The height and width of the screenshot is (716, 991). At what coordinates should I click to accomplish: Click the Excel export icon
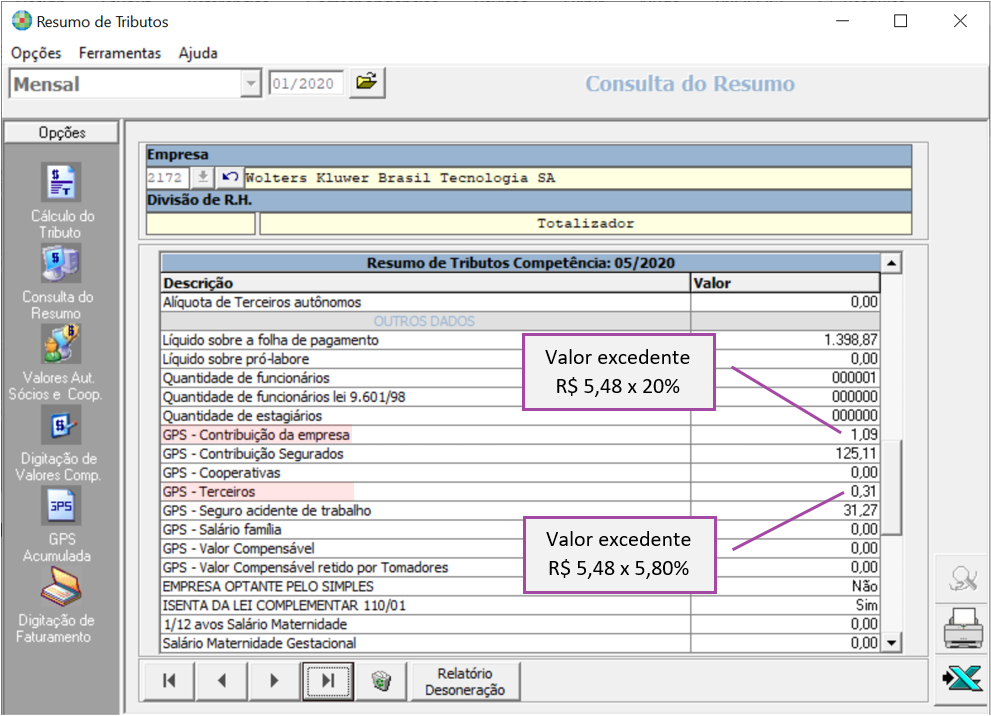[962, 679]
